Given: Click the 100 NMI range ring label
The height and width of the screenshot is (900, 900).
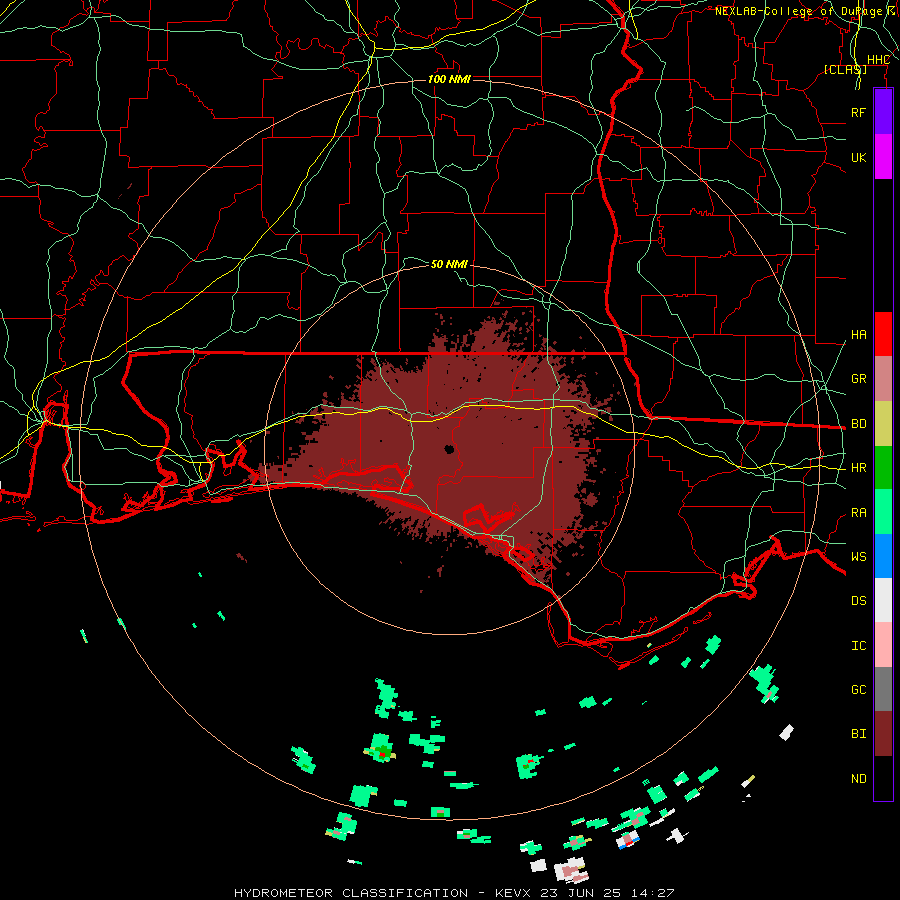Looking at the screenshot, I should click(449, 79).
